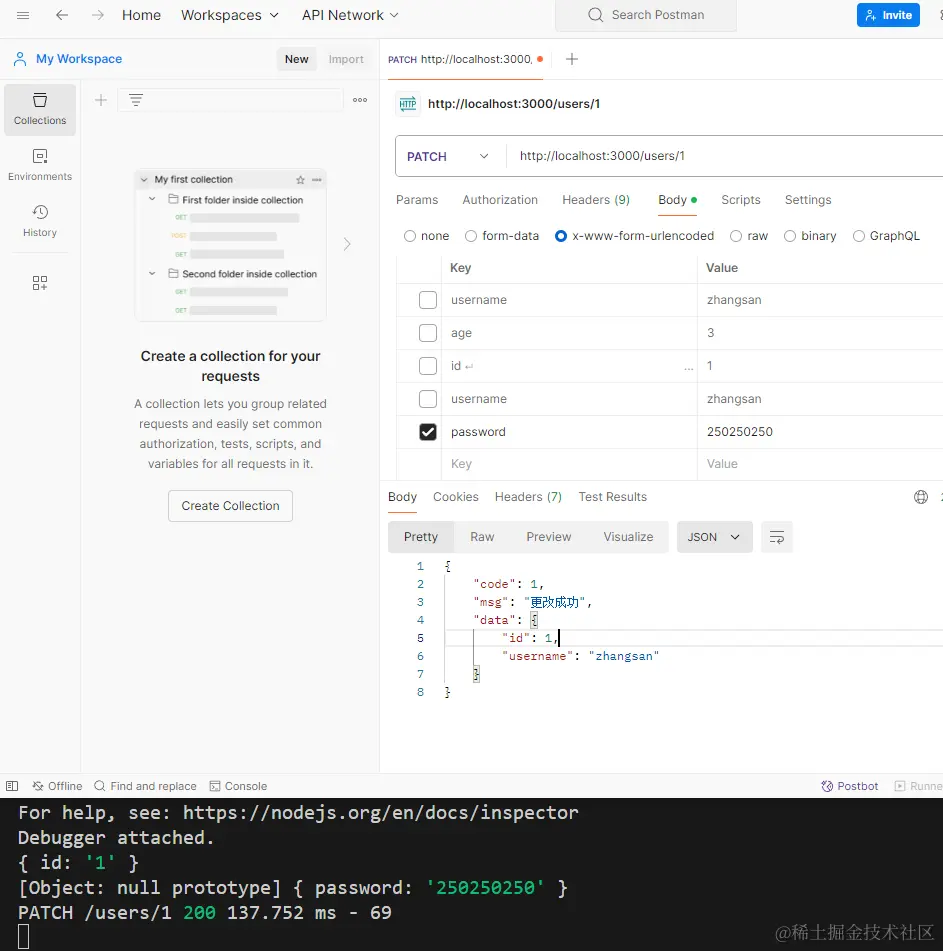This screenshot has width=943, height=951.
Task: Enable the age row checkbox
Action: (428, 333)
